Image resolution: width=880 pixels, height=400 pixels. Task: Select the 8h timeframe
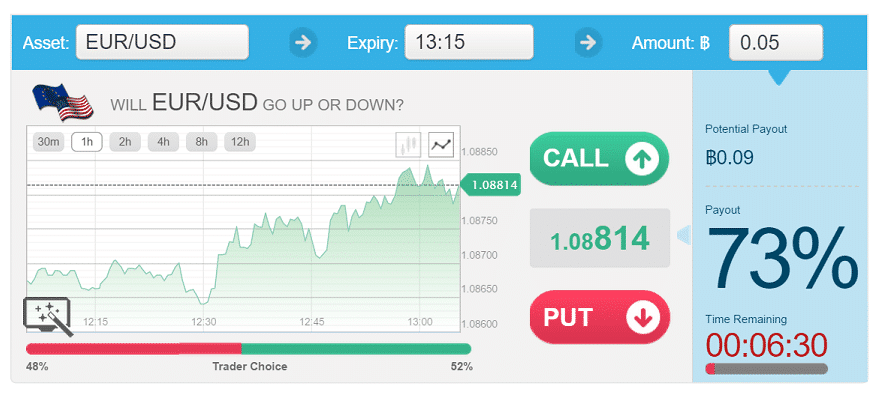point(201,142)
